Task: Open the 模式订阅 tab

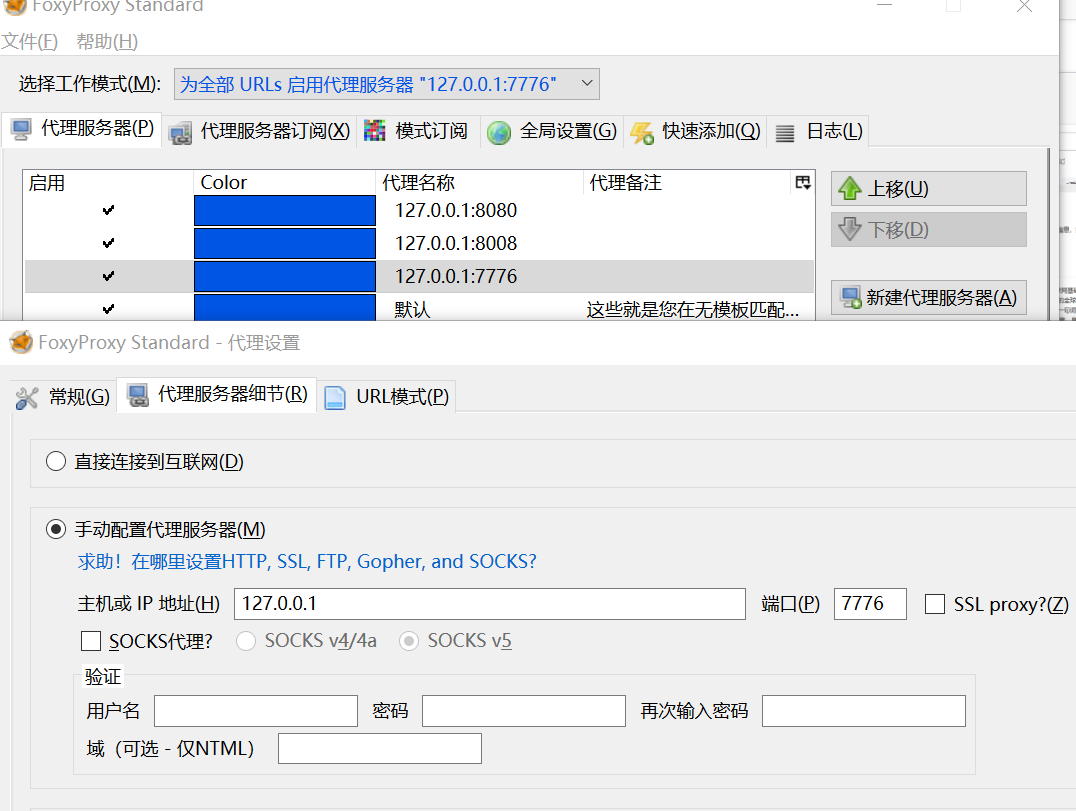Action: (416, 131)
